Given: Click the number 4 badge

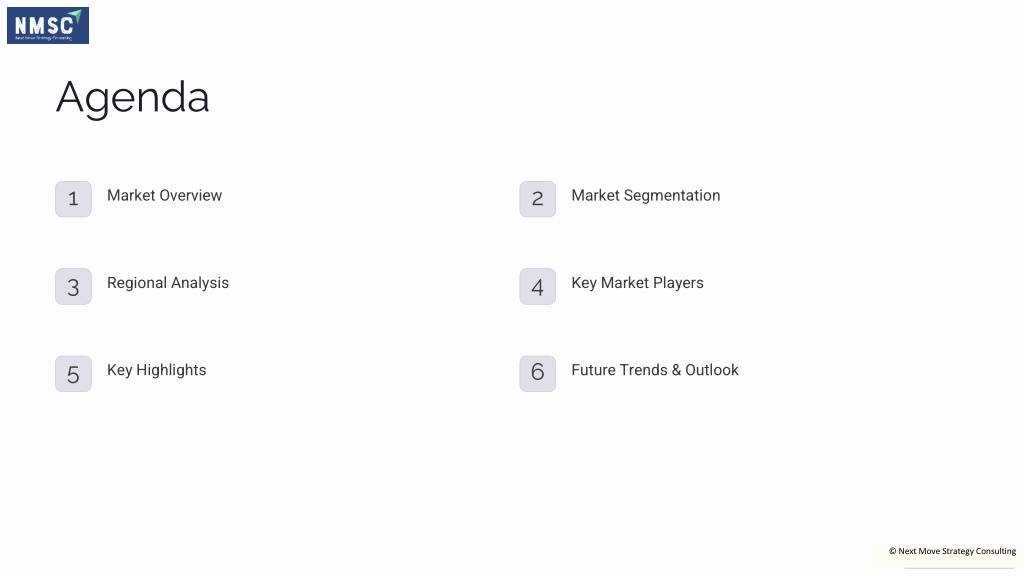Looking at the screenshot, I should click(537, 287).
